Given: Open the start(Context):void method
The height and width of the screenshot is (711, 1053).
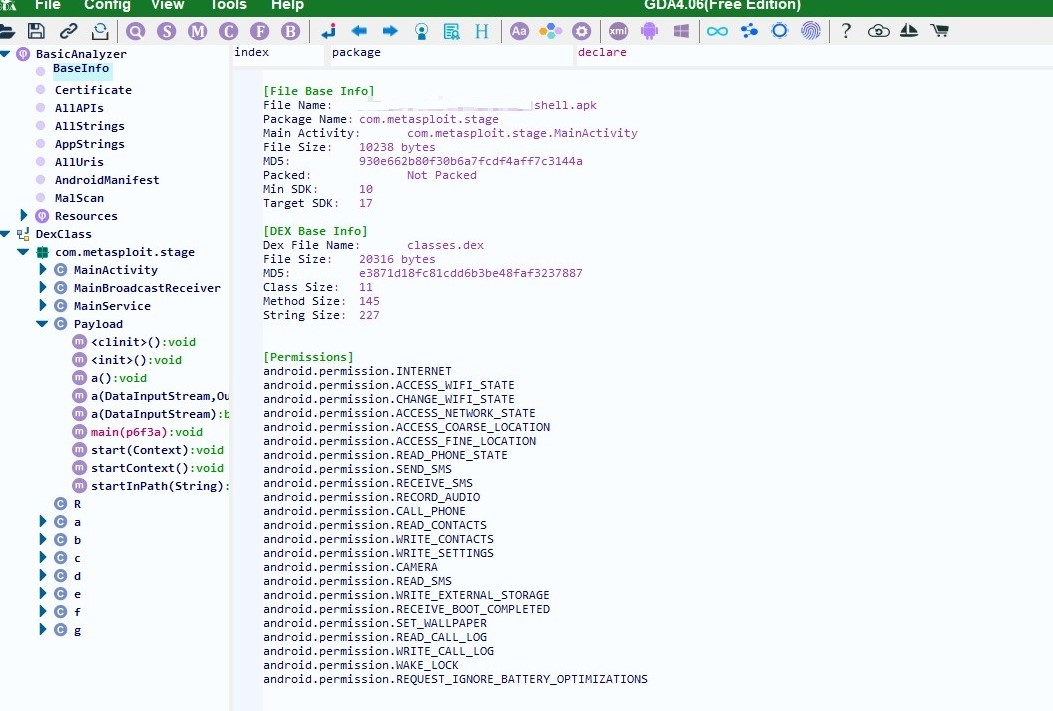Looking at the screenshot, I should pos(157,450).
